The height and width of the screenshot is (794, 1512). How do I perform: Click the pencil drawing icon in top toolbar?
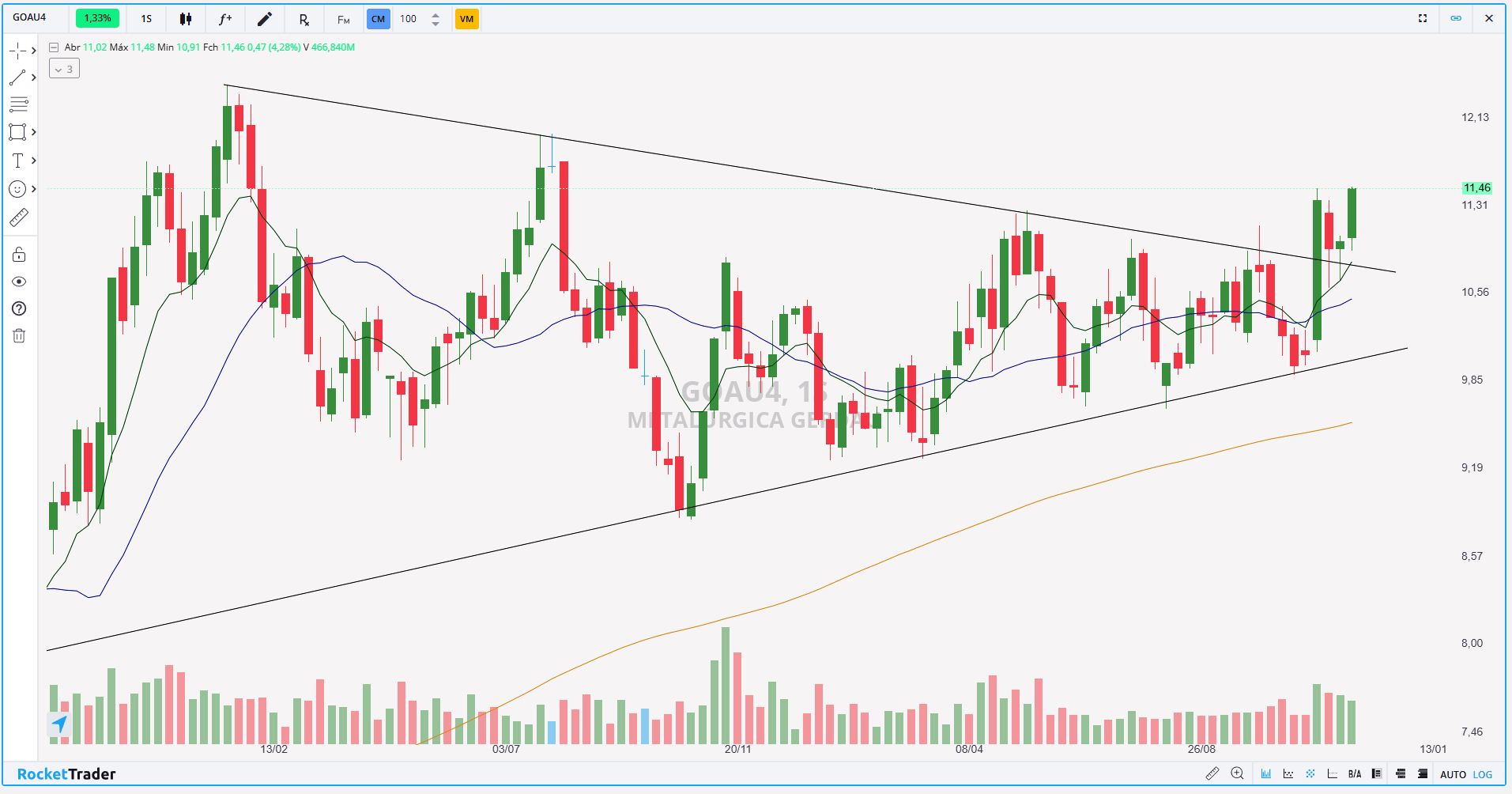(x=265, y=19)
